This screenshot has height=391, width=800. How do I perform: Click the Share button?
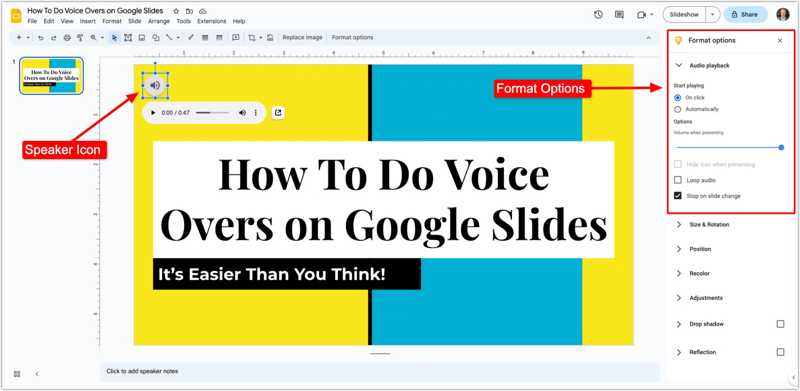point(745,15)
